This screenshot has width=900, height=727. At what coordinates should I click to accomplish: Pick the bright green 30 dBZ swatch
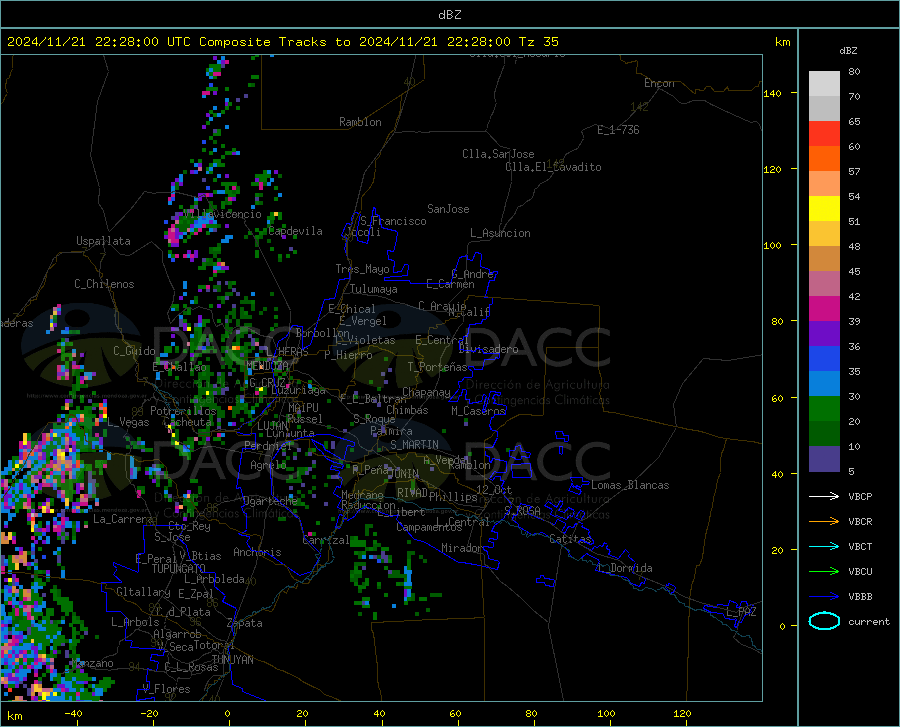tap(824, 409)
